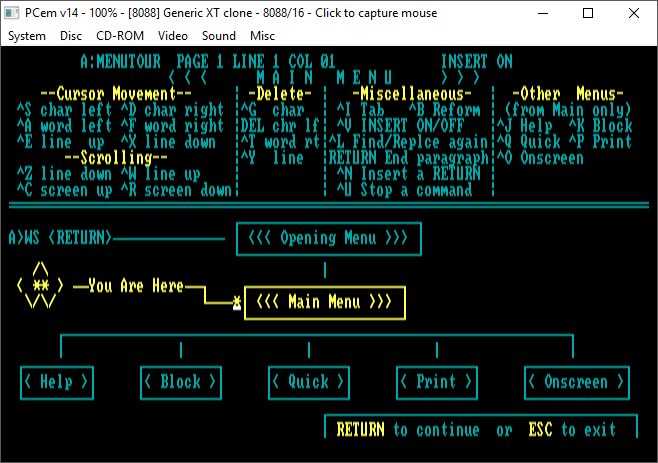Click '^K Block' menu shortcut
This screenshot has height=463, width=658.
tap(601, 126)
